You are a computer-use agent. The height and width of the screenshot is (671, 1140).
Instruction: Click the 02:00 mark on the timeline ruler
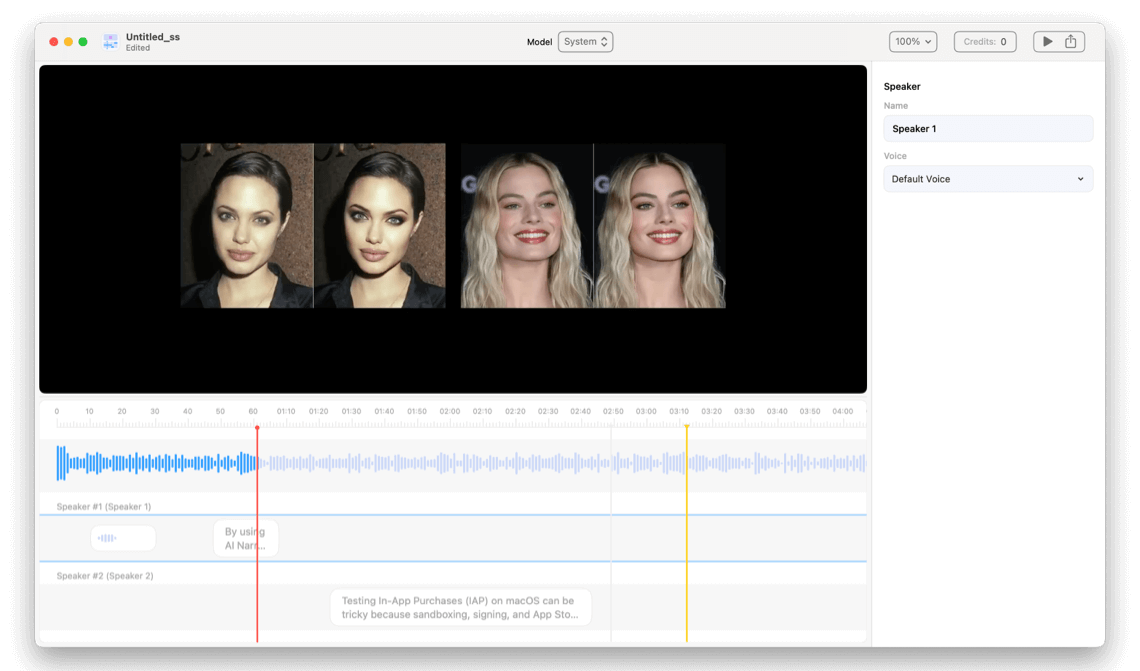(x=450, y=412)
